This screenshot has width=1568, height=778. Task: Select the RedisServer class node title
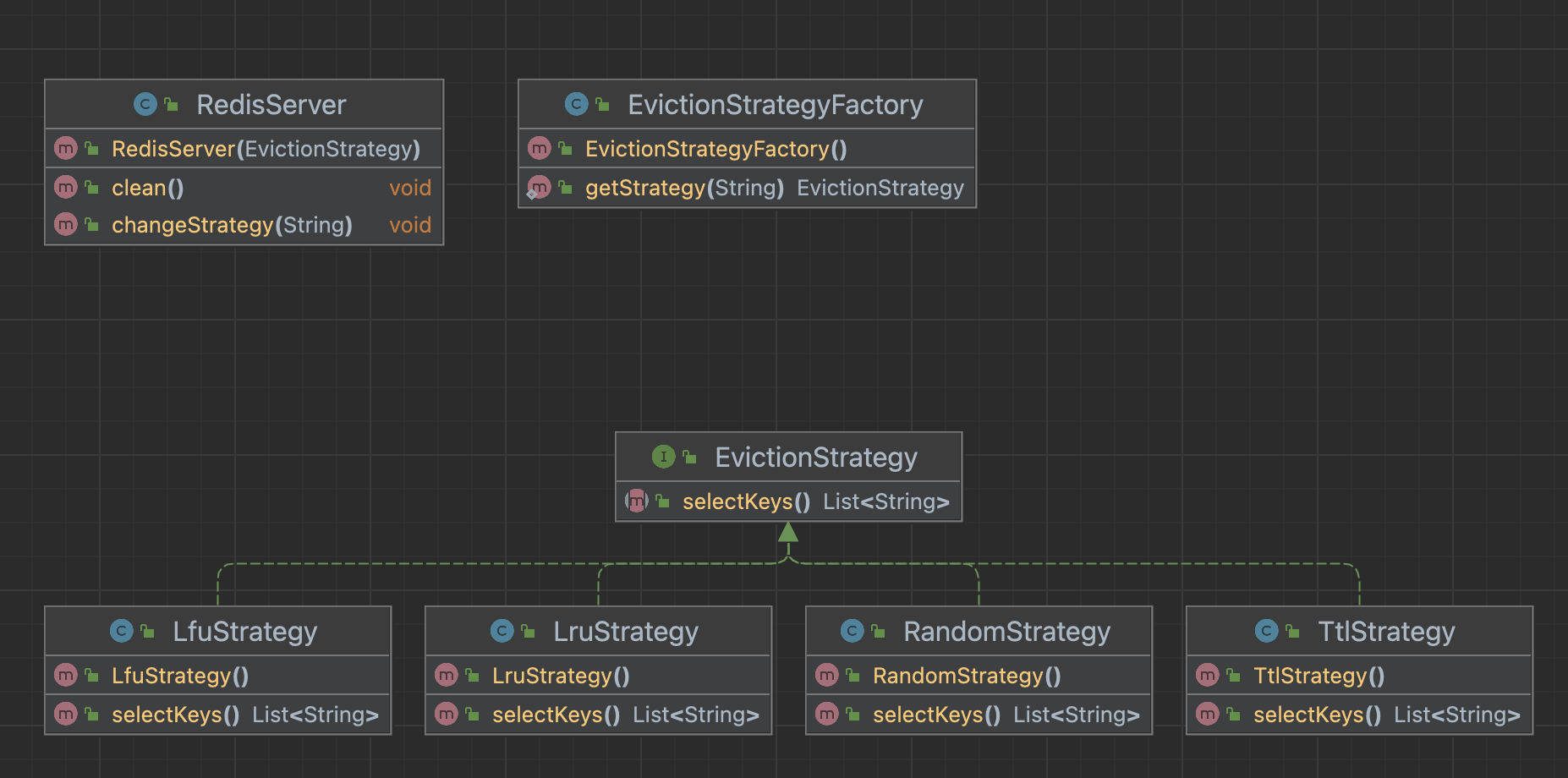pos(271,105)
